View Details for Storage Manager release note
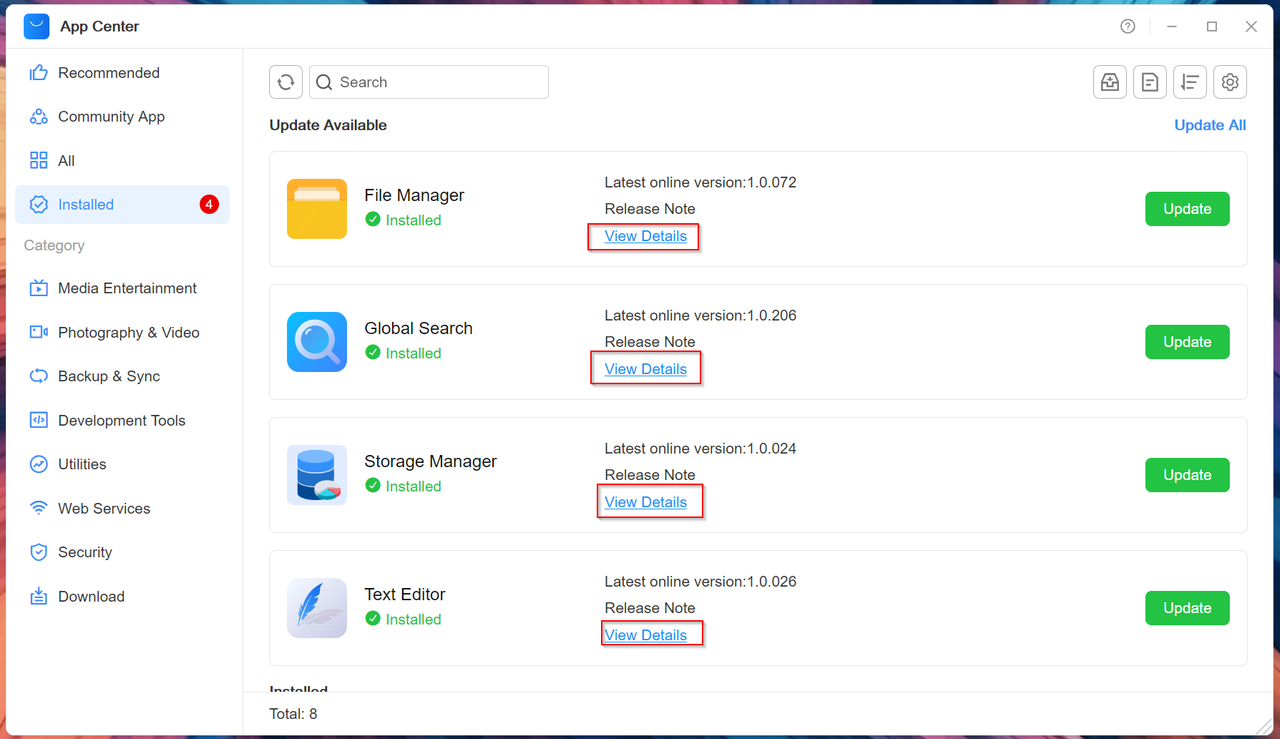This screenshot has height=739, width=1280. pyautogui.click(x=646, y=502)
